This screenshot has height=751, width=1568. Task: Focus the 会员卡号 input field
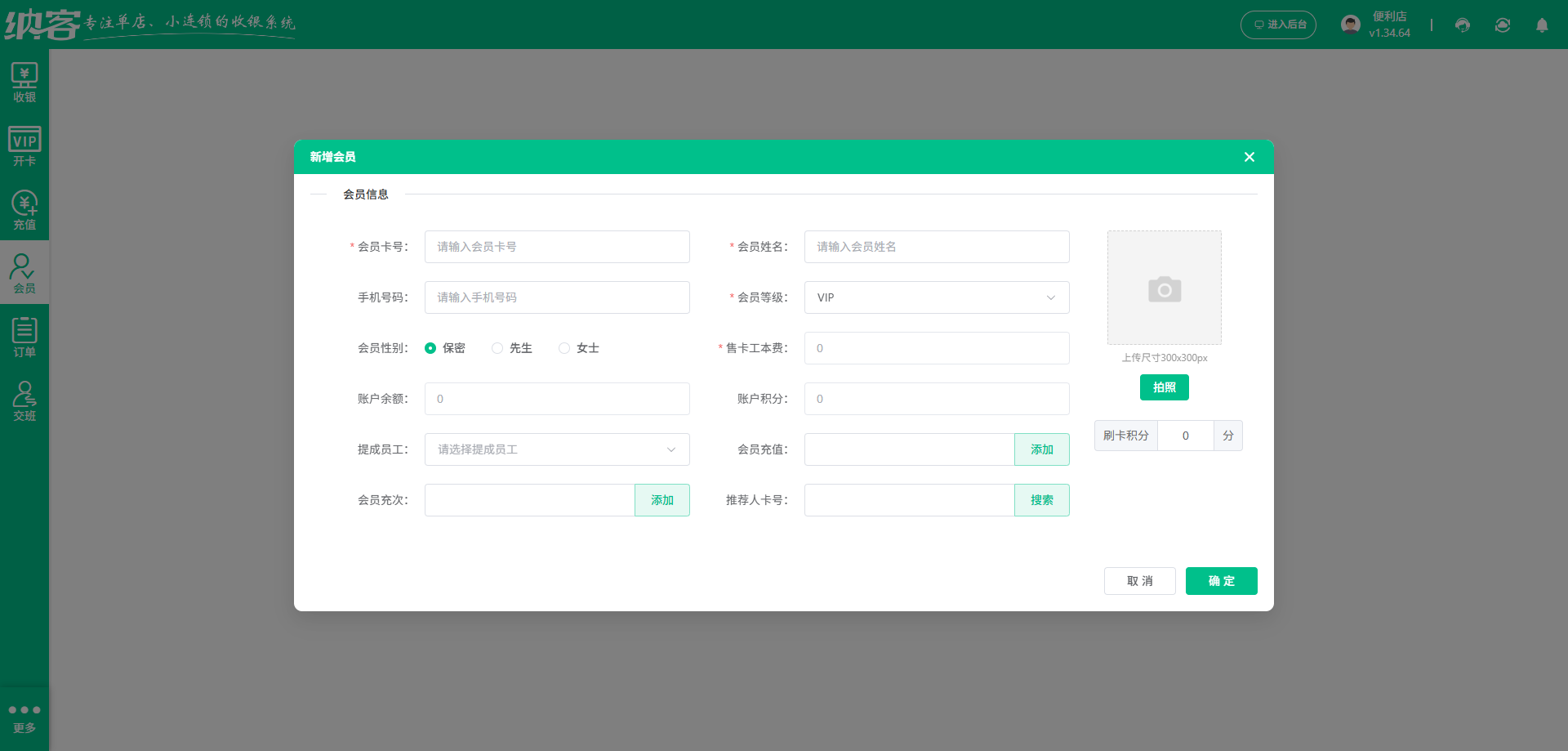point(557,247)
